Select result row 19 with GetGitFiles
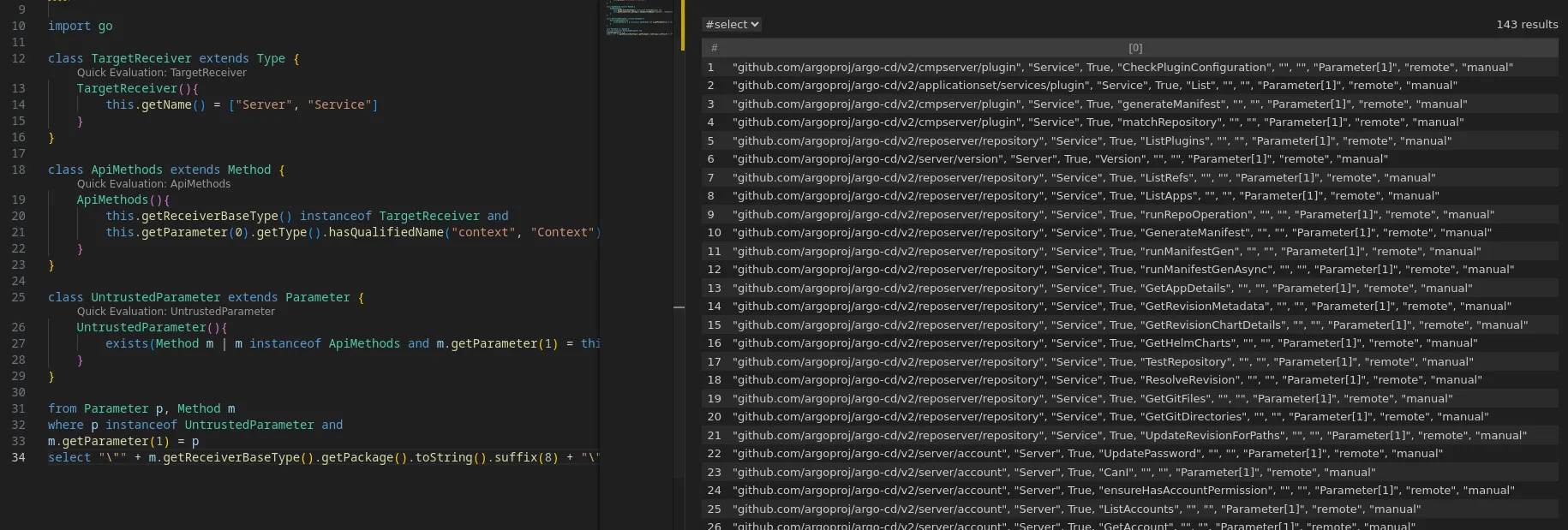The height and width of the screenshot is (530, 1568). 1130,398
